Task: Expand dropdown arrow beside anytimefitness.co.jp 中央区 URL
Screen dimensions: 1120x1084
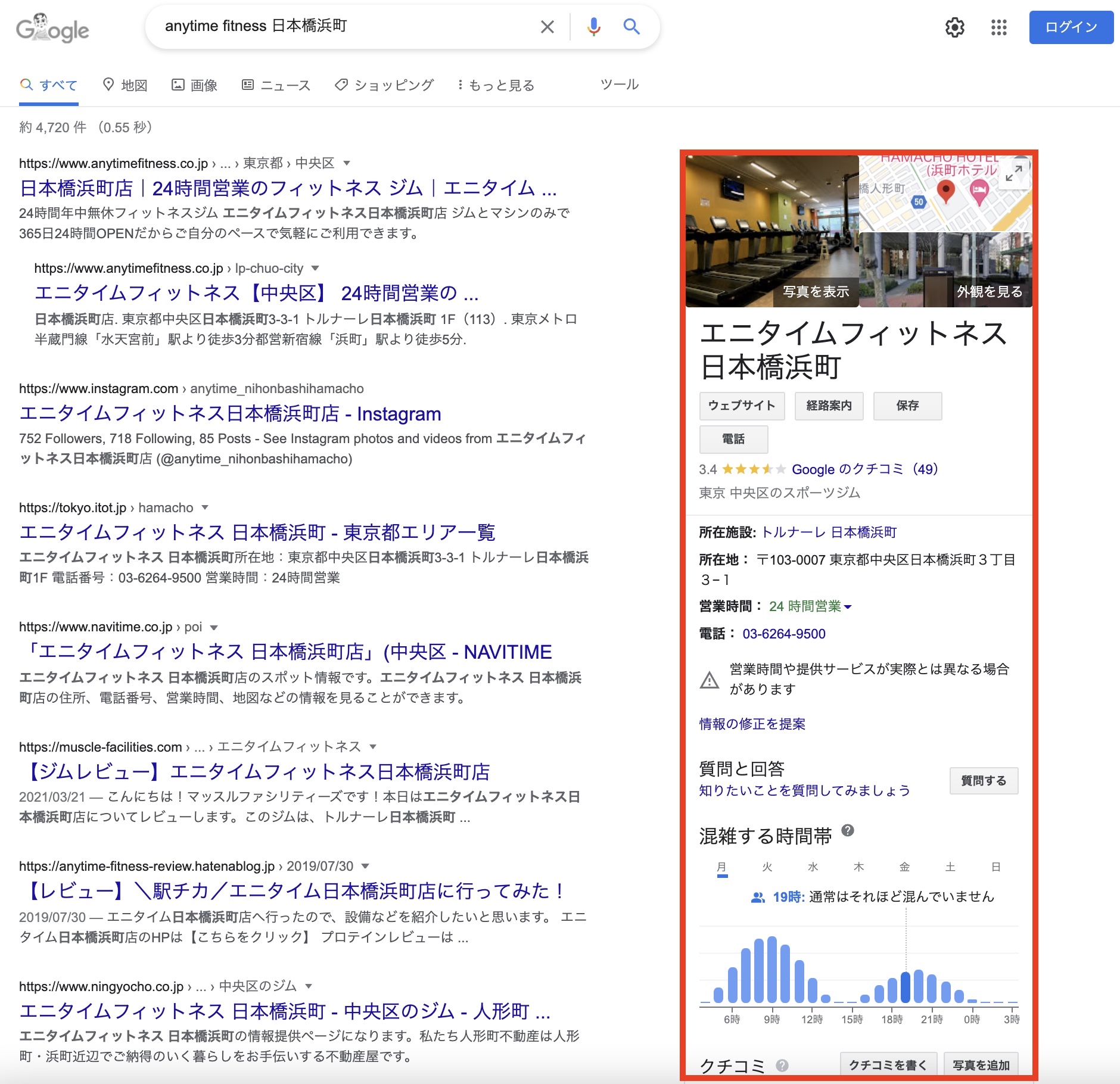Action: pyautogui.click(x=347, y=163)
